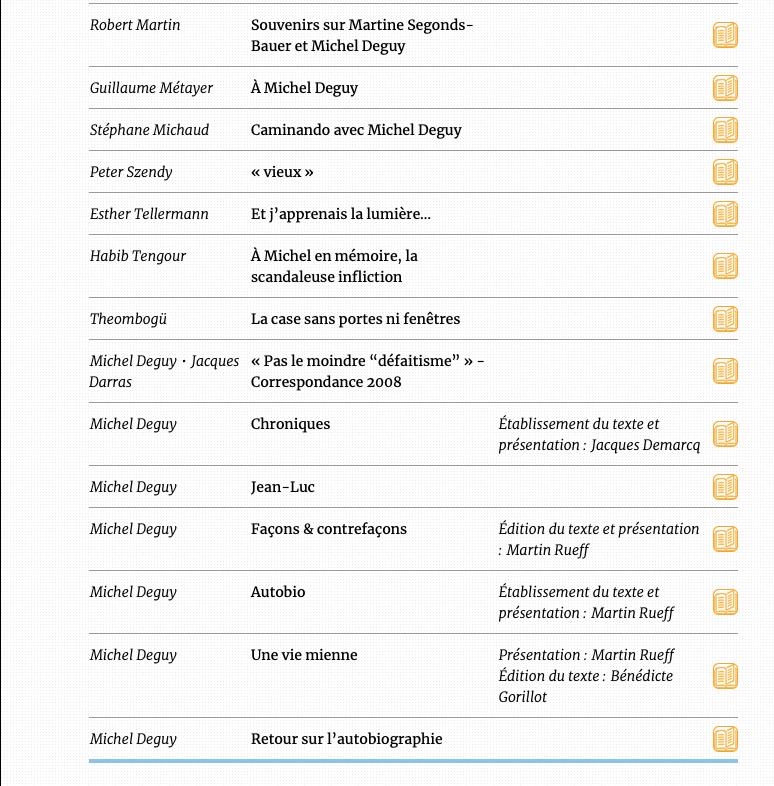
Task: Open book icon for Une vie mienne
Action: tap(725, 676)
